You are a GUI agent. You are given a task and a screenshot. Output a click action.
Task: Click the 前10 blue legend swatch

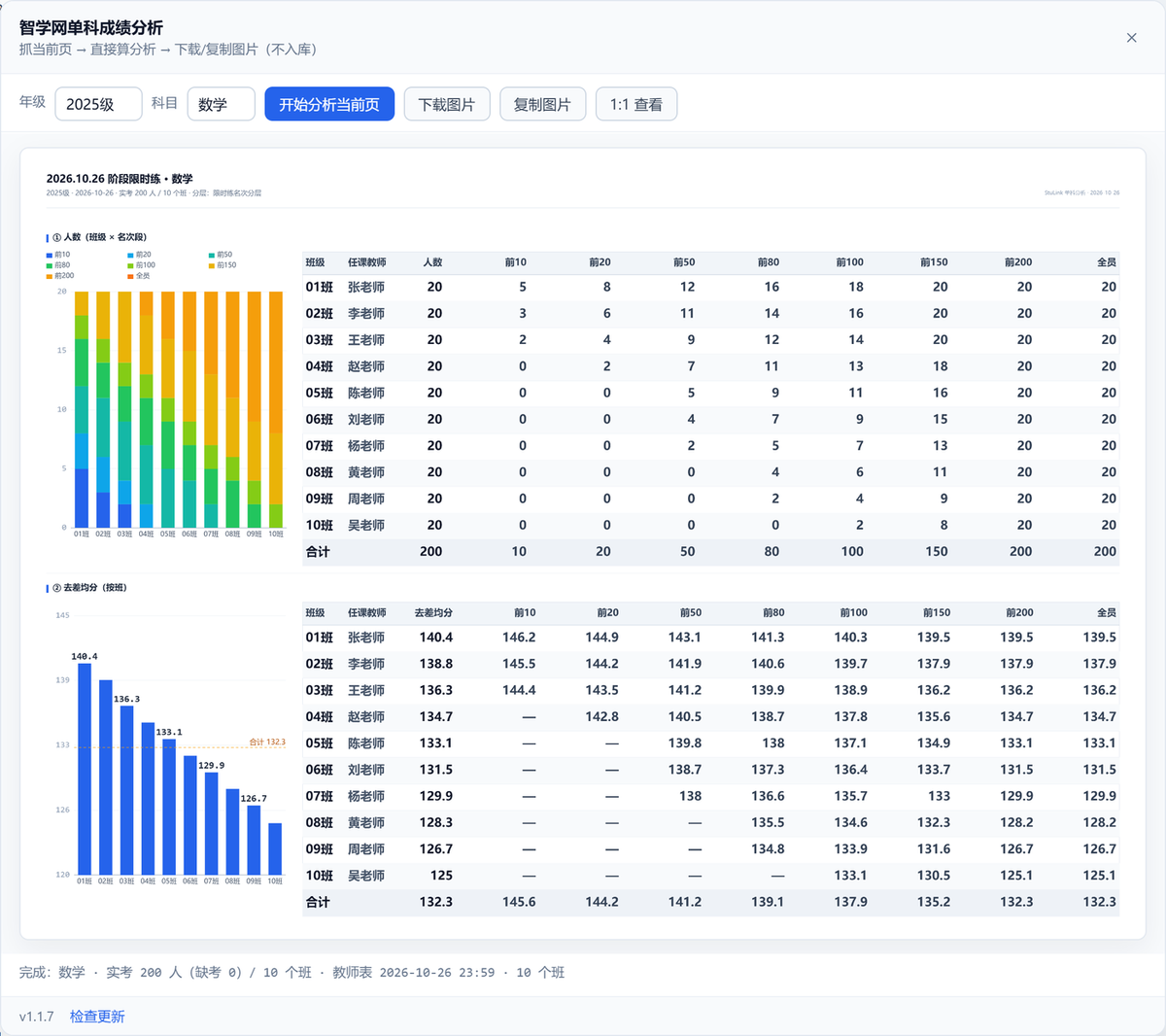point(50,255)
